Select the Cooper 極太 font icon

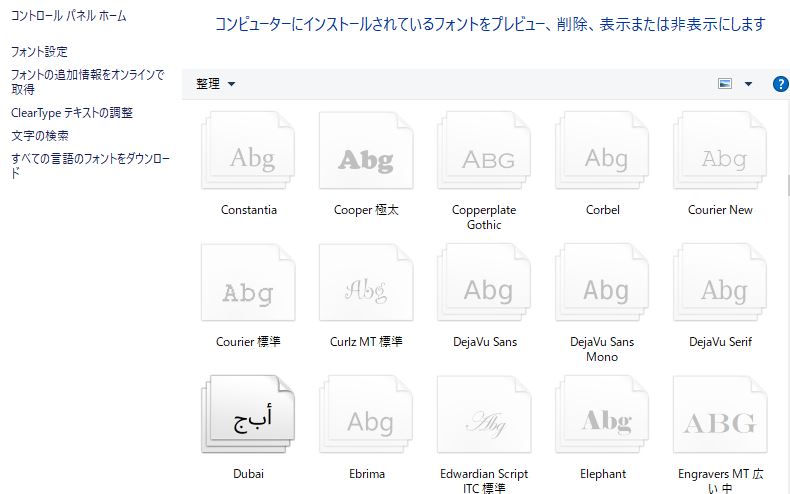tap(366, 151)
